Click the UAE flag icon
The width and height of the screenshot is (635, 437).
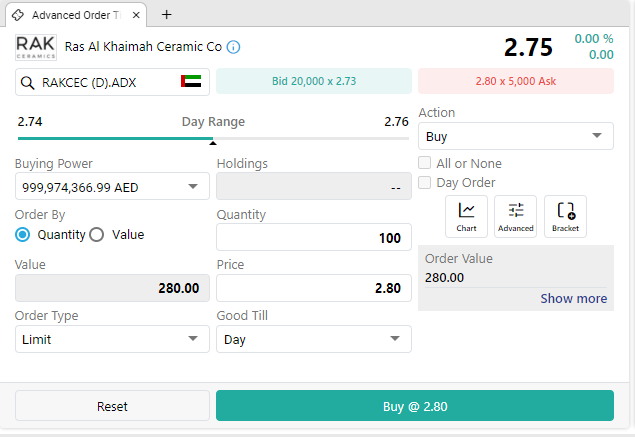(x=191, y=81)
